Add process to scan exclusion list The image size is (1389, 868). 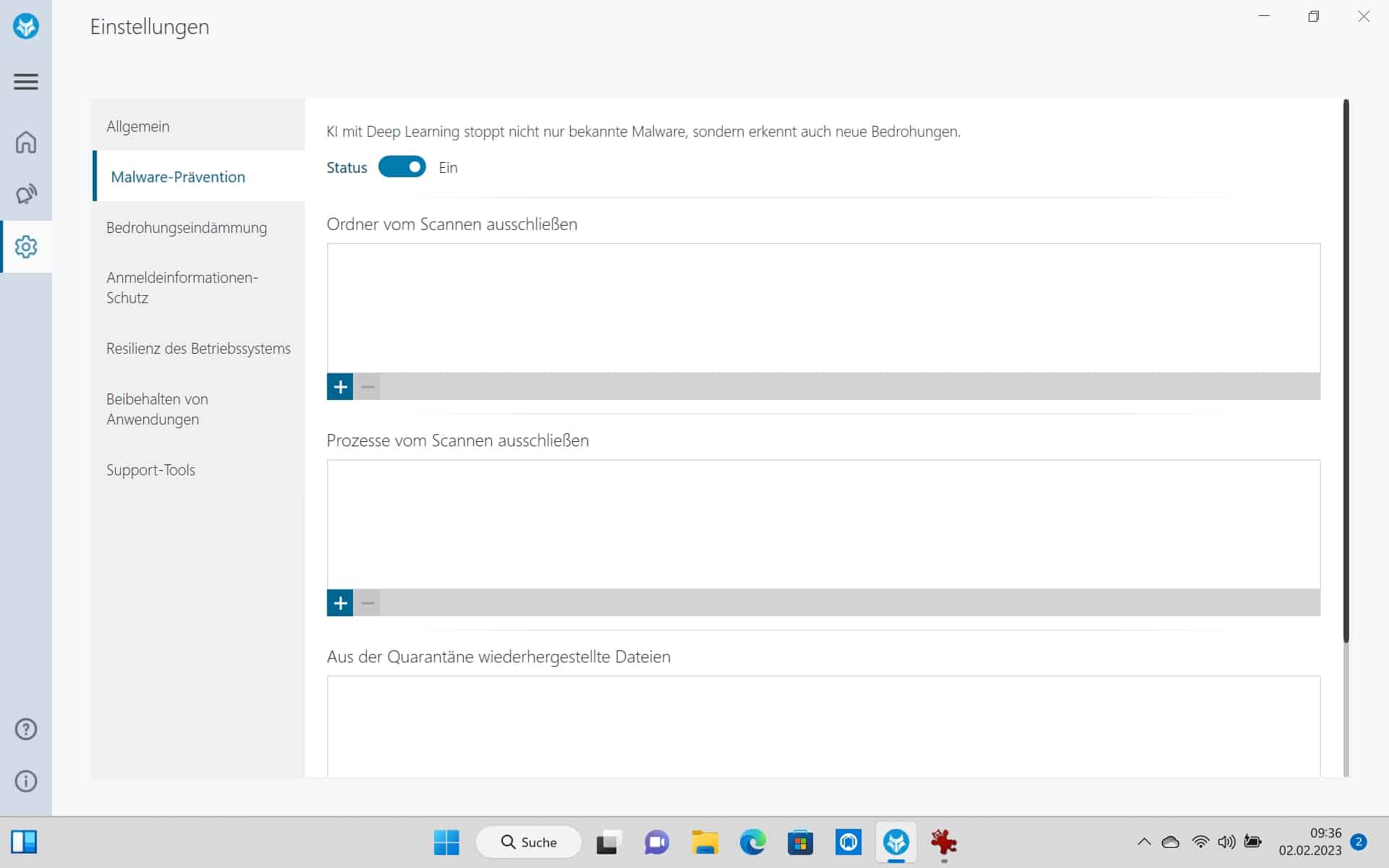click(x=340, y=603)
